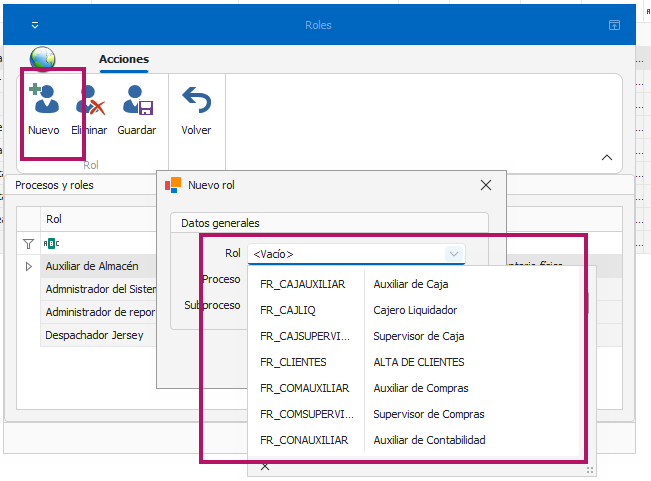
Task: Expand the Auxiliar de Almacén row
Action: (x=28, y=266)
